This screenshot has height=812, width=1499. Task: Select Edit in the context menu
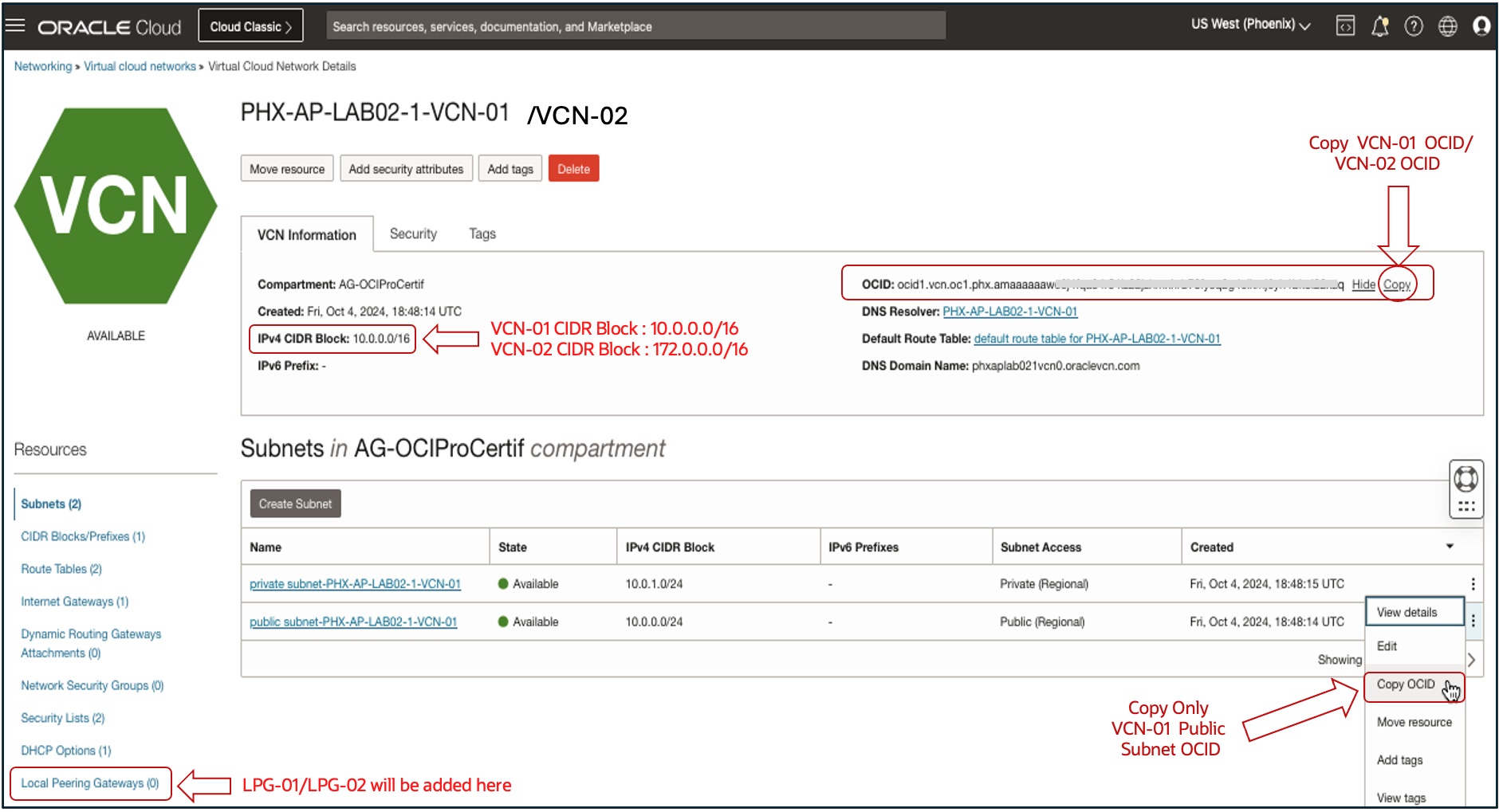[1414, 646]
